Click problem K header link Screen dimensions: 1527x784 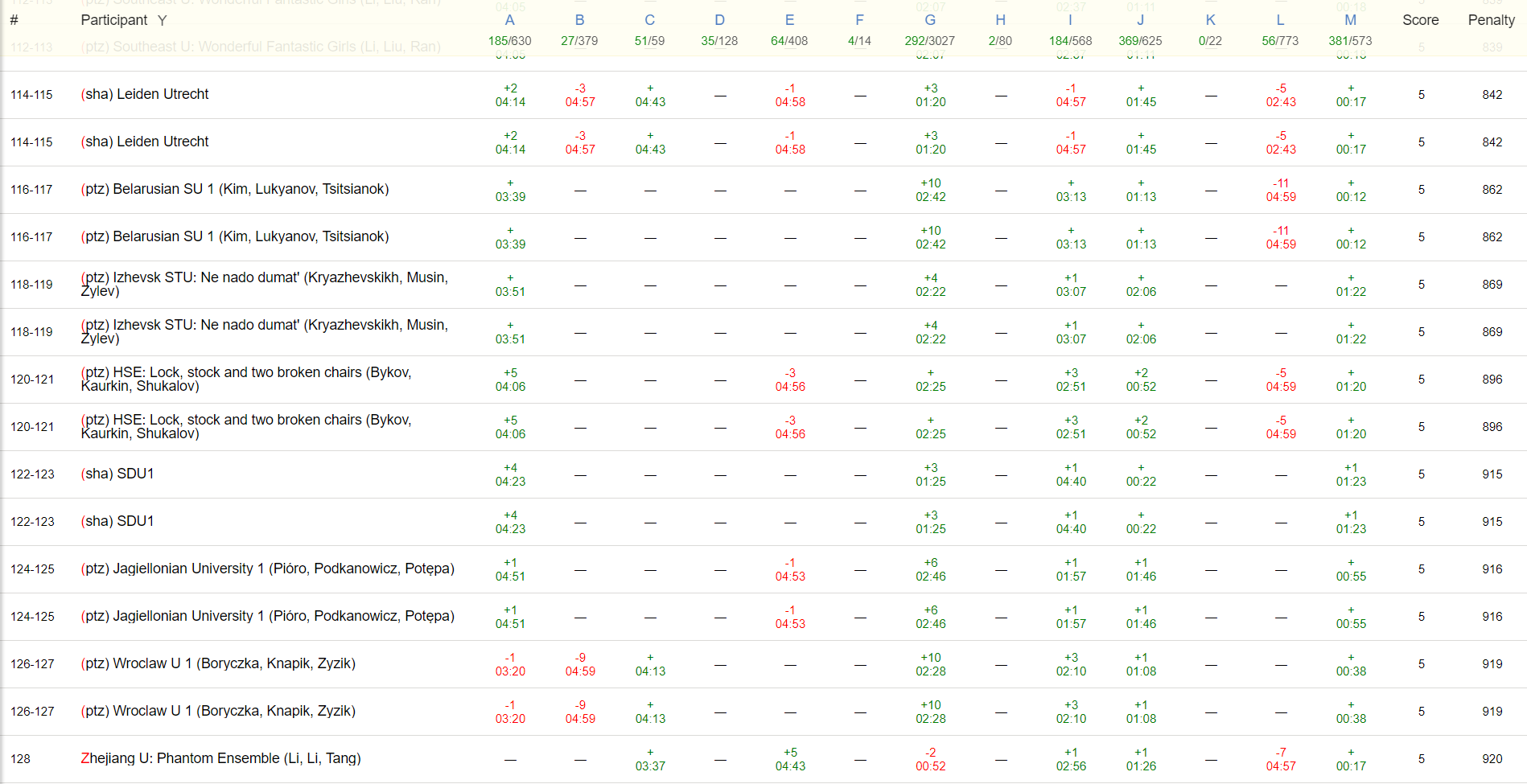1210,21
